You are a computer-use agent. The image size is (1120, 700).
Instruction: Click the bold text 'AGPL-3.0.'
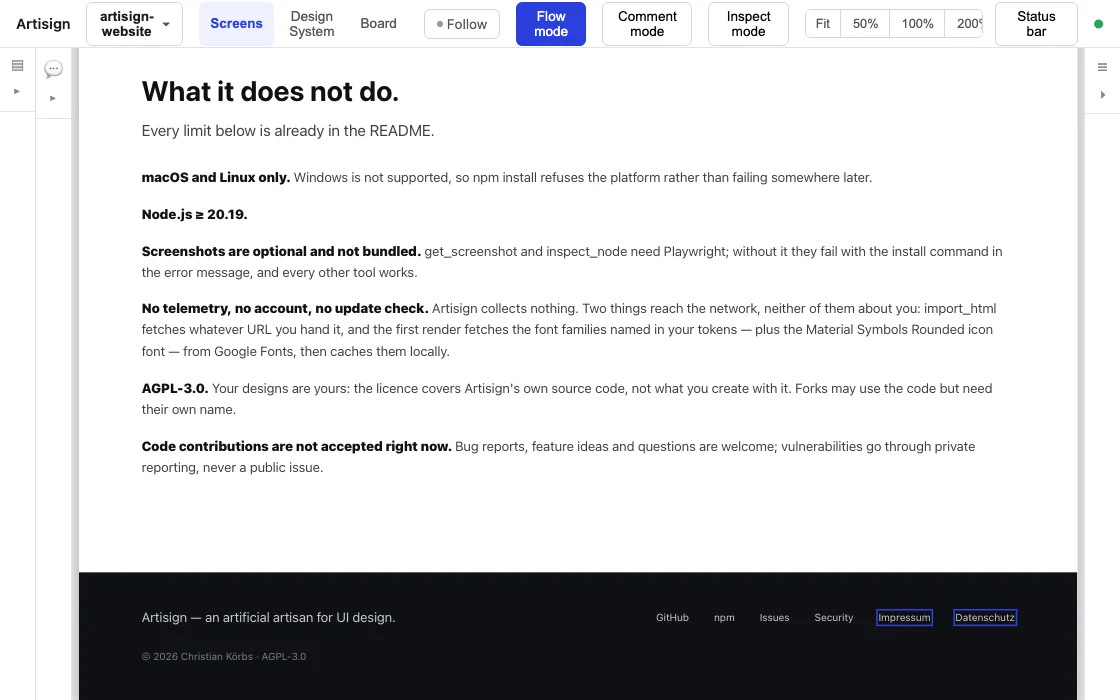[x=175, y=389]
